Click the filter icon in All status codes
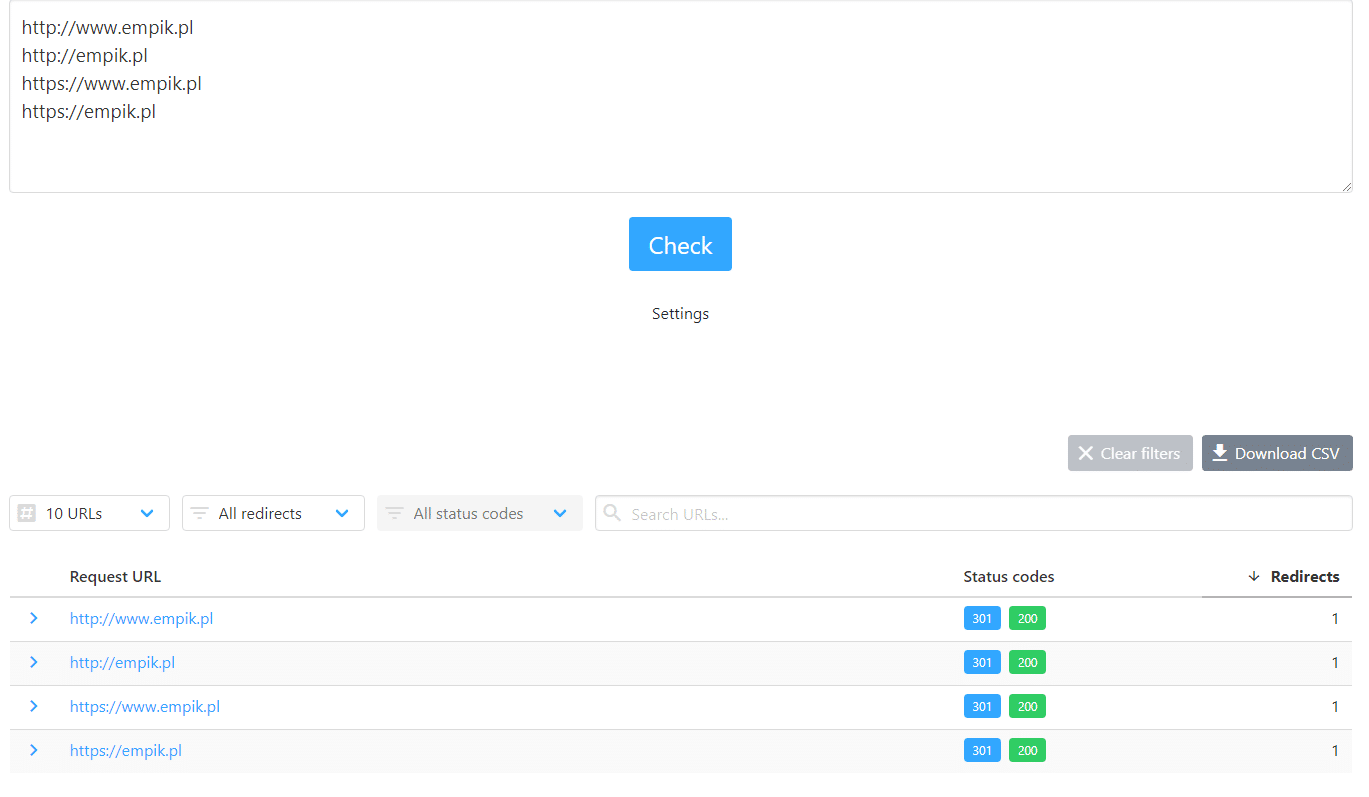Image resolution: width=1369 pixels, height=797 pixels. click(x=395, y=513)
